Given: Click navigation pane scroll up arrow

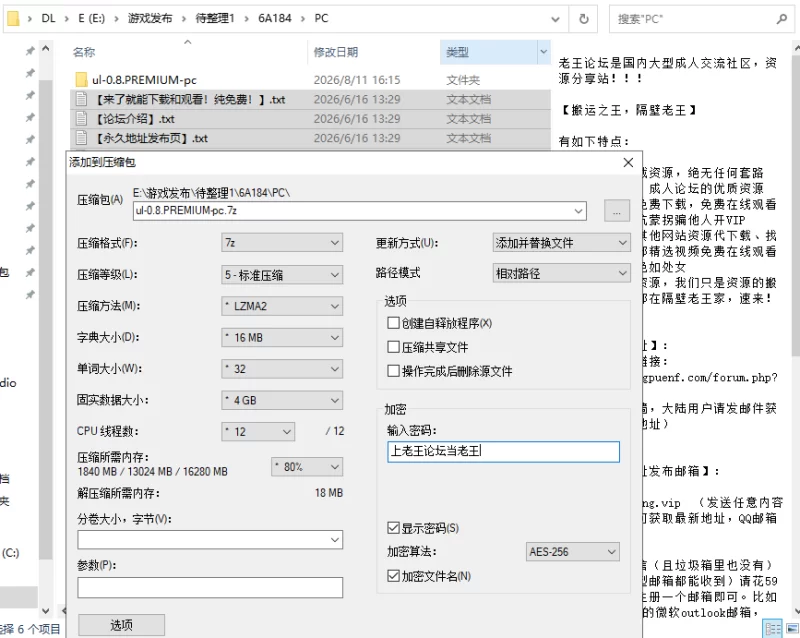Looking at the screenshot, I should 45,49.
